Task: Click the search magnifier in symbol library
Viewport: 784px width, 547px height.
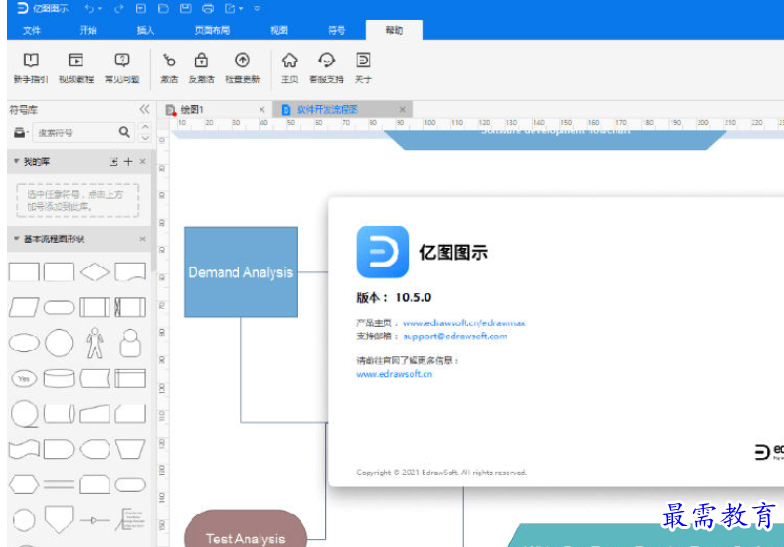Action: tap(124, 132)
